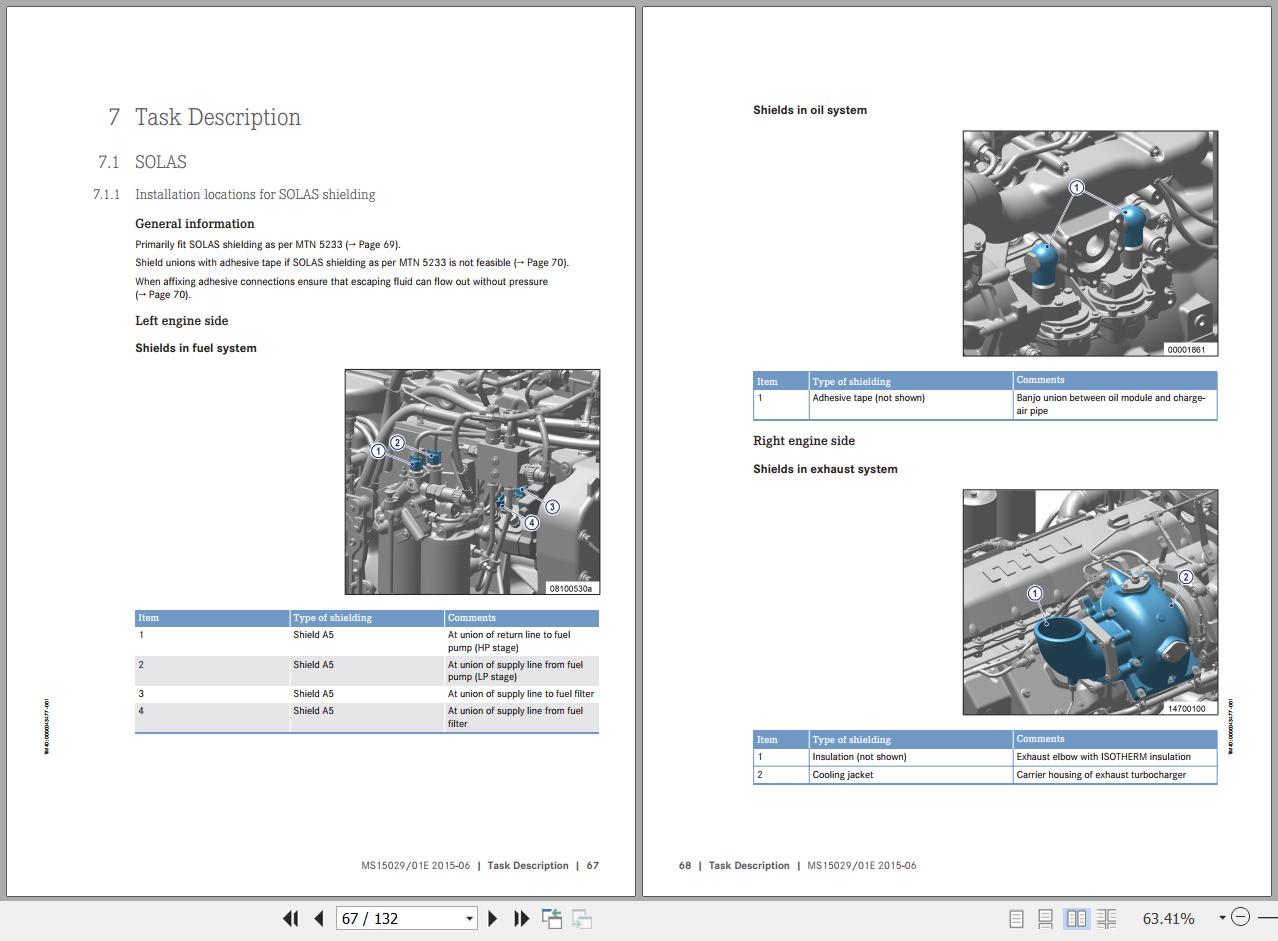This screenshot has width=1278, height=941.
Task: Open the page number dropdown
Action: tap(469, 919)
